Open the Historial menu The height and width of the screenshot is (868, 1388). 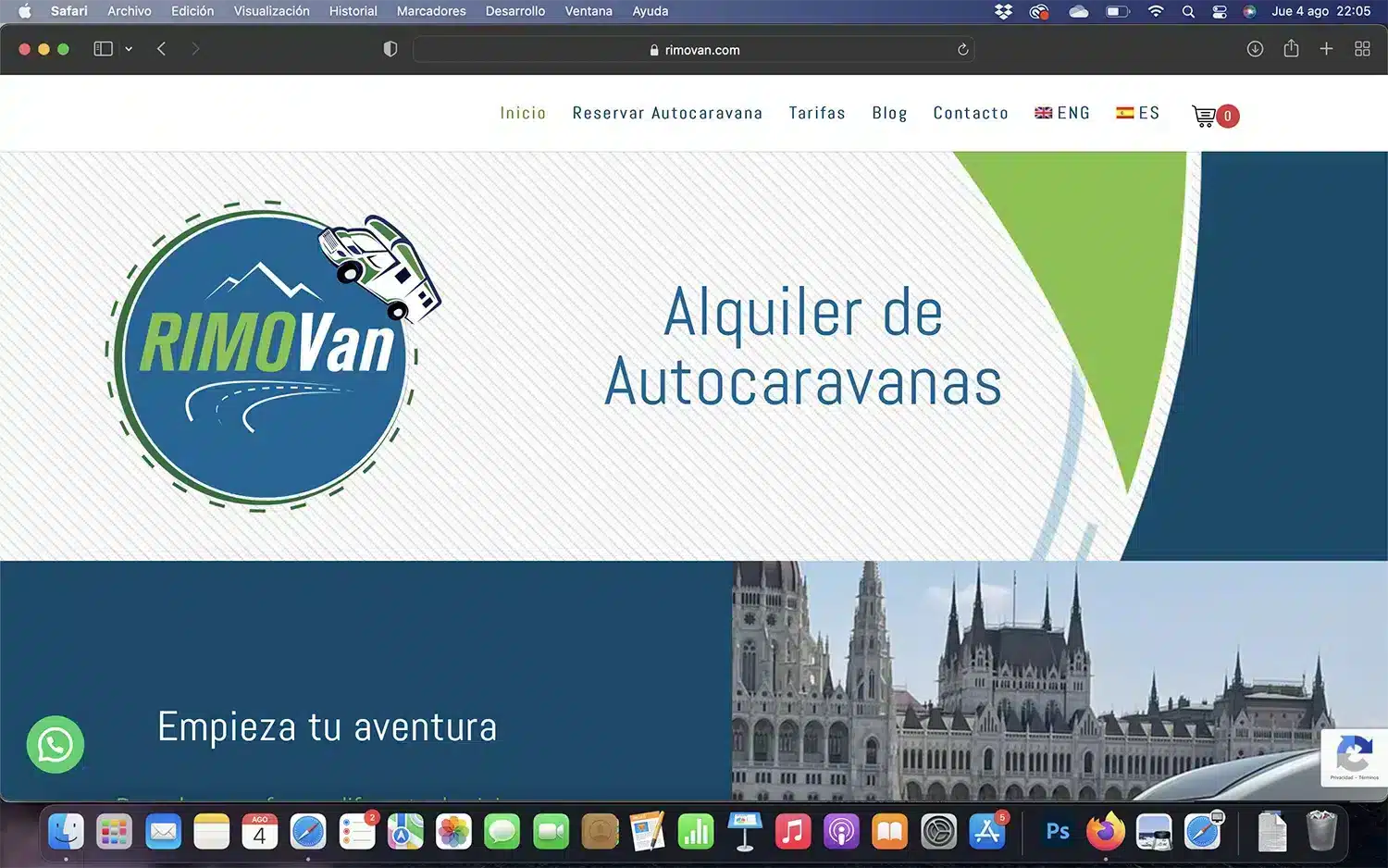click(x=353, y=11)
